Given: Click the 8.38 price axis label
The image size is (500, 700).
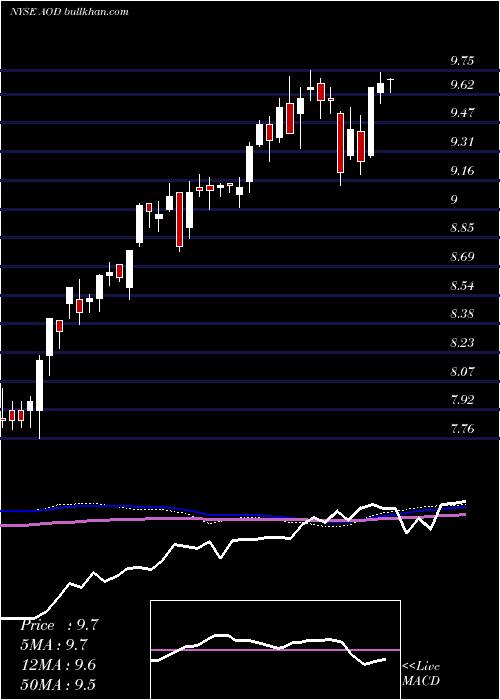Looking at the screenshot, I should pyautogui.click(x=462, y=314).
